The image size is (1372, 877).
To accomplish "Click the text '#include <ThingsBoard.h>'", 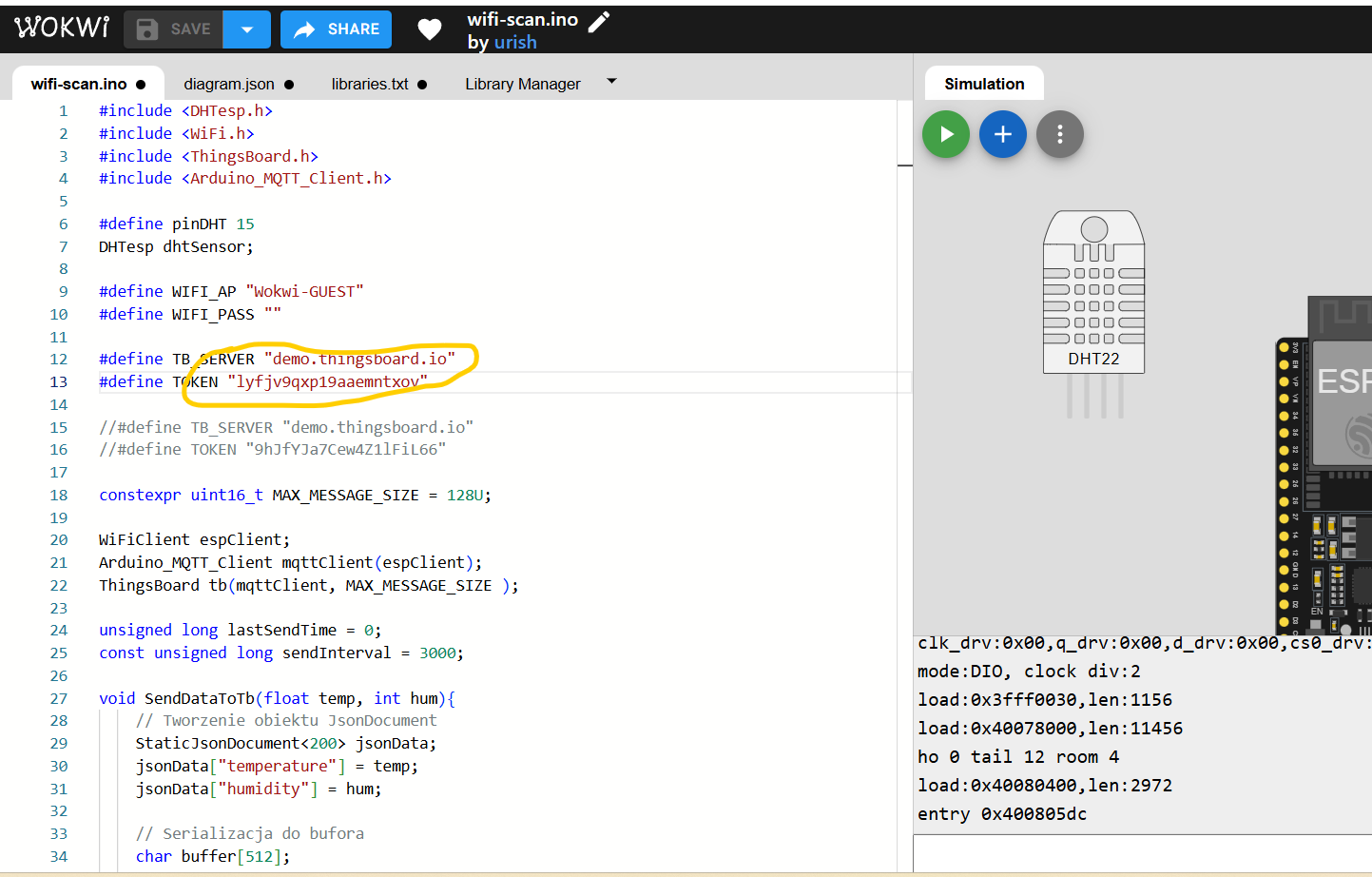I will (208, 156).
